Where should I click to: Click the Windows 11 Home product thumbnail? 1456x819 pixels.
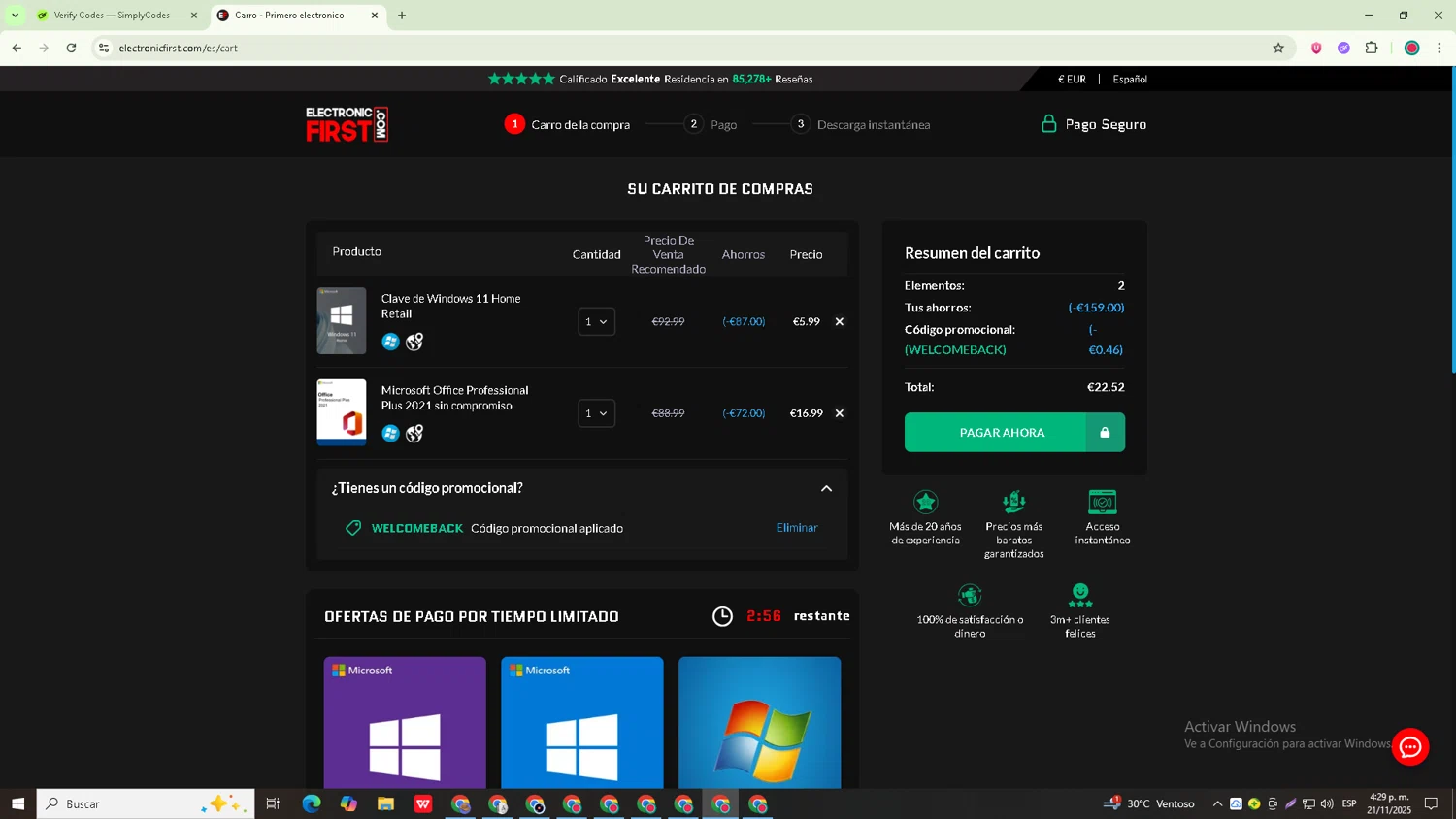(342, 321)
